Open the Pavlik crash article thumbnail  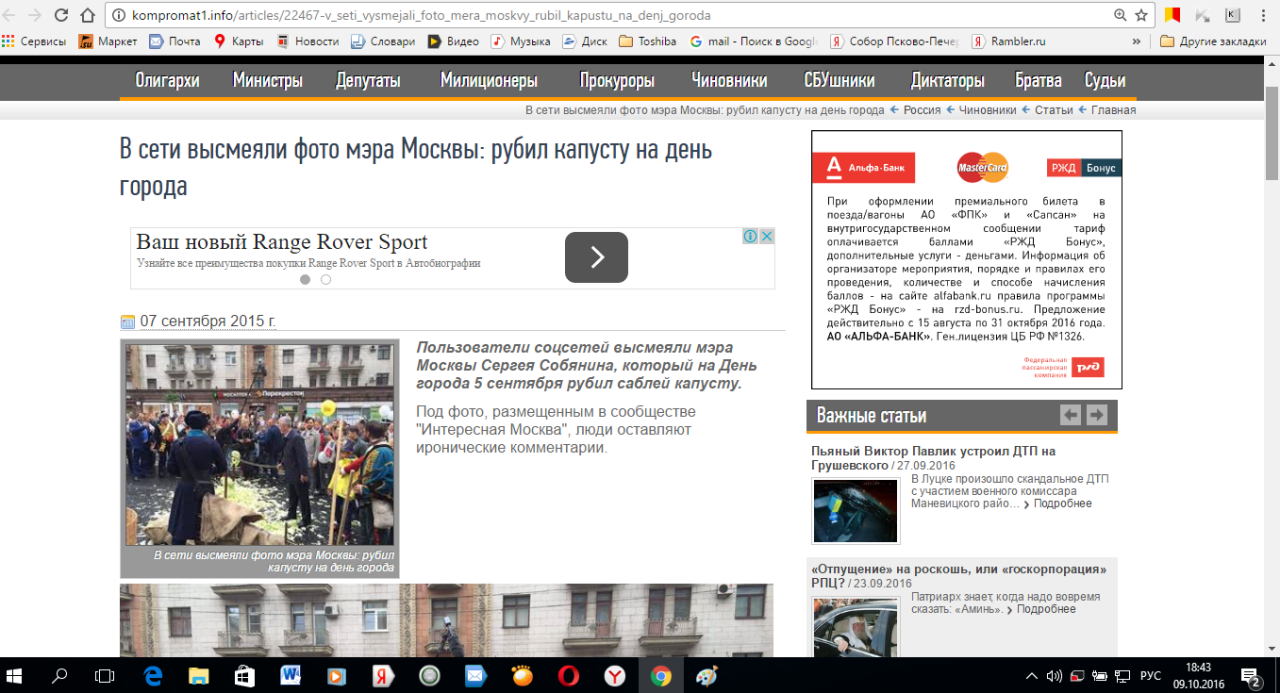[x=855, y=511]
